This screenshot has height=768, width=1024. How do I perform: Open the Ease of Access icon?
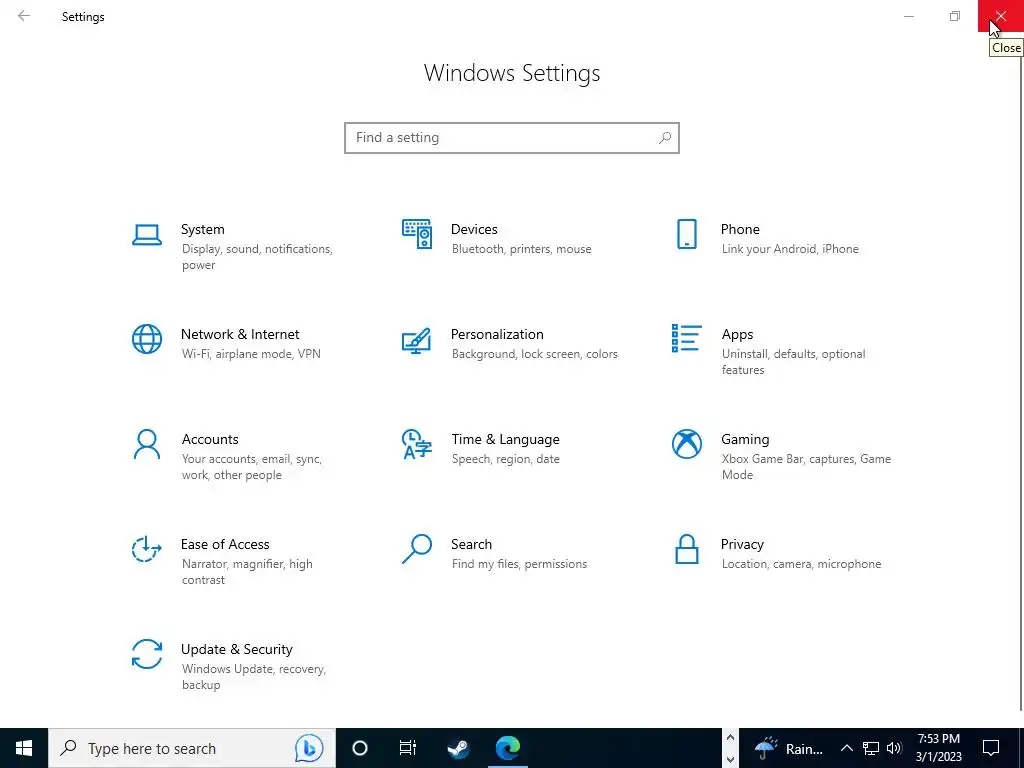pos(147,549)
